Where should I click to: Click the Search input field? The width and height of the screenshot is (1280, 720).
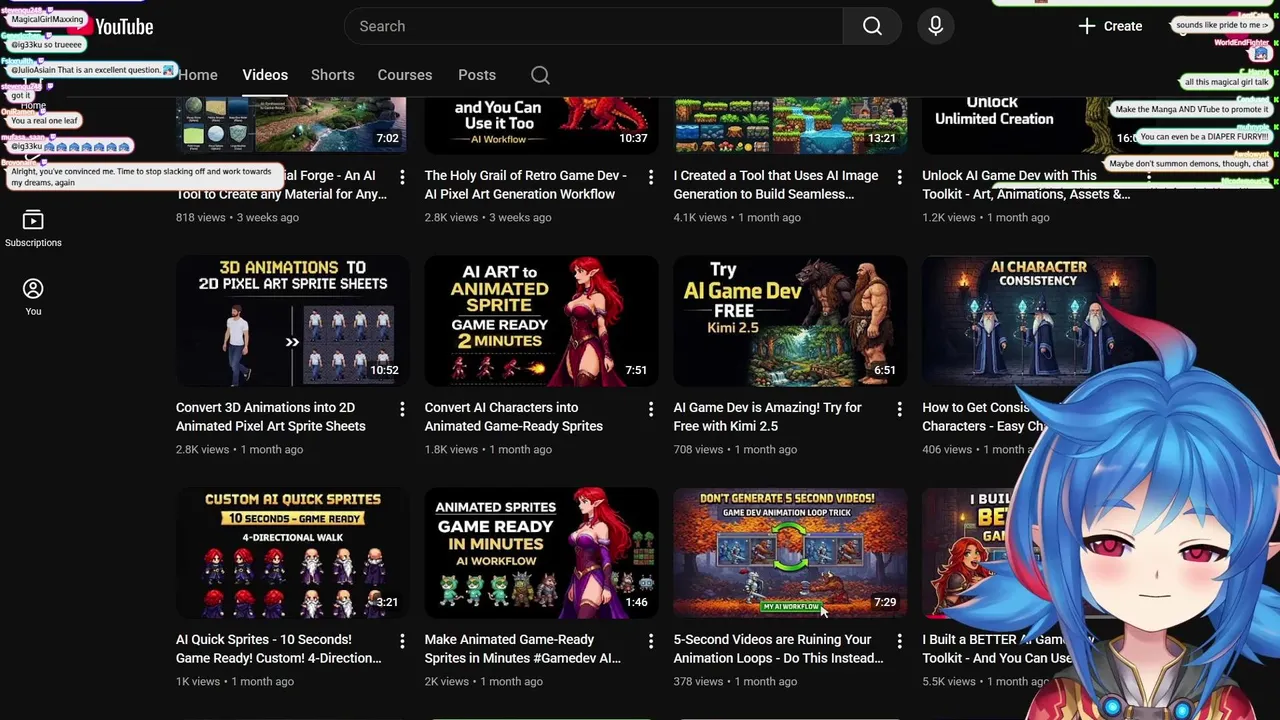pos(593,26)
